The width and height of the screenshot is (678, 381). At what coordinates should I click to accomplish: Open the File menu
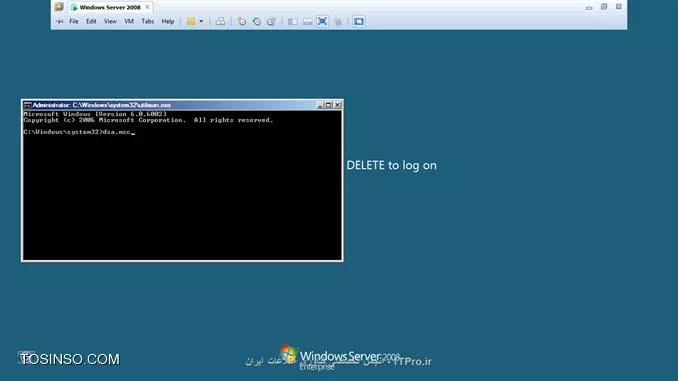[x=74, y=21]
